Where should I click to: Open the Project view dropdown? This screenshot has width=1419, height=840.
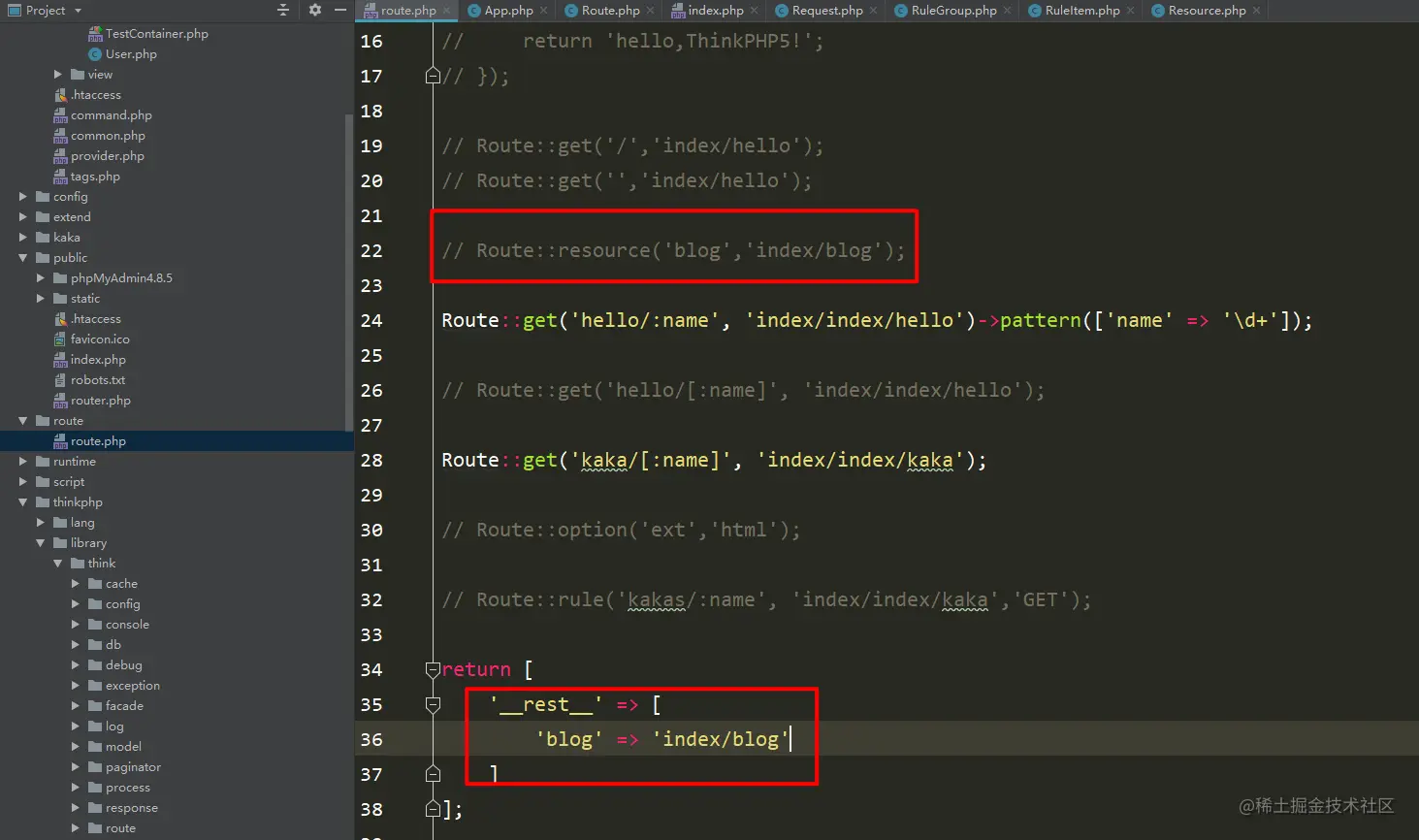78,11
